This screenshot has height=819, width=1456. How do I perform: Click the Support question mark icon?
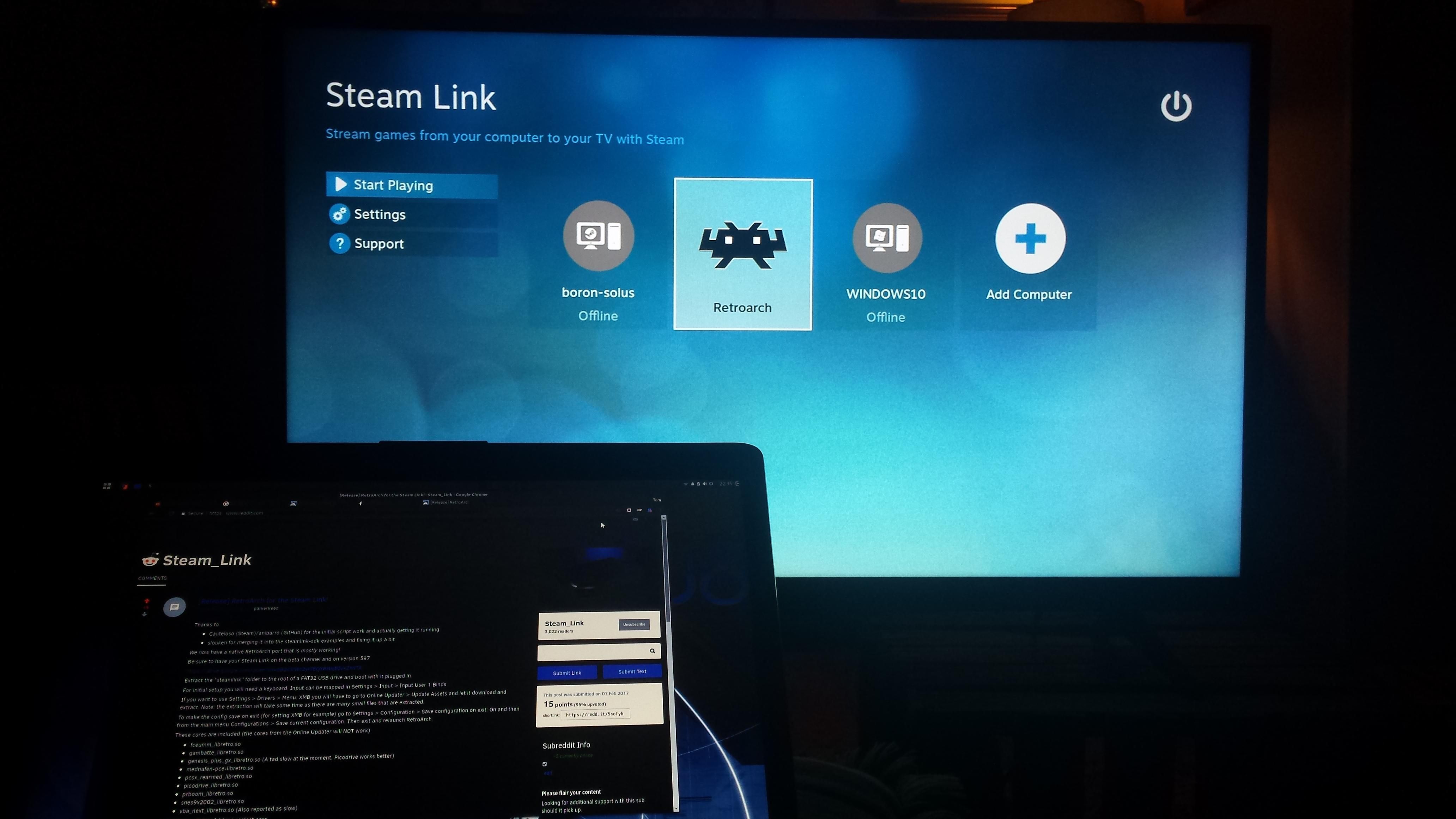pyautogui.click(x=340, y=243)
